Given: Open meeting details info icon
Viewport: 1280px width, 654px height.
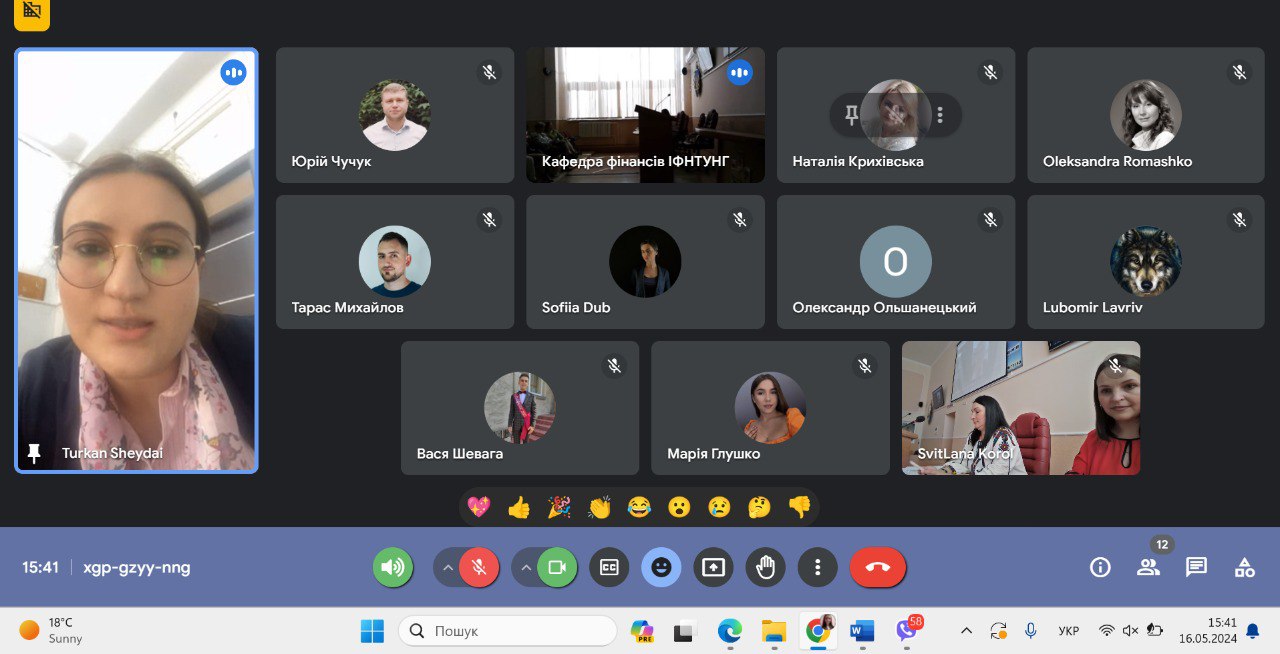Looking at the screenshot, I should point(1100,567).
